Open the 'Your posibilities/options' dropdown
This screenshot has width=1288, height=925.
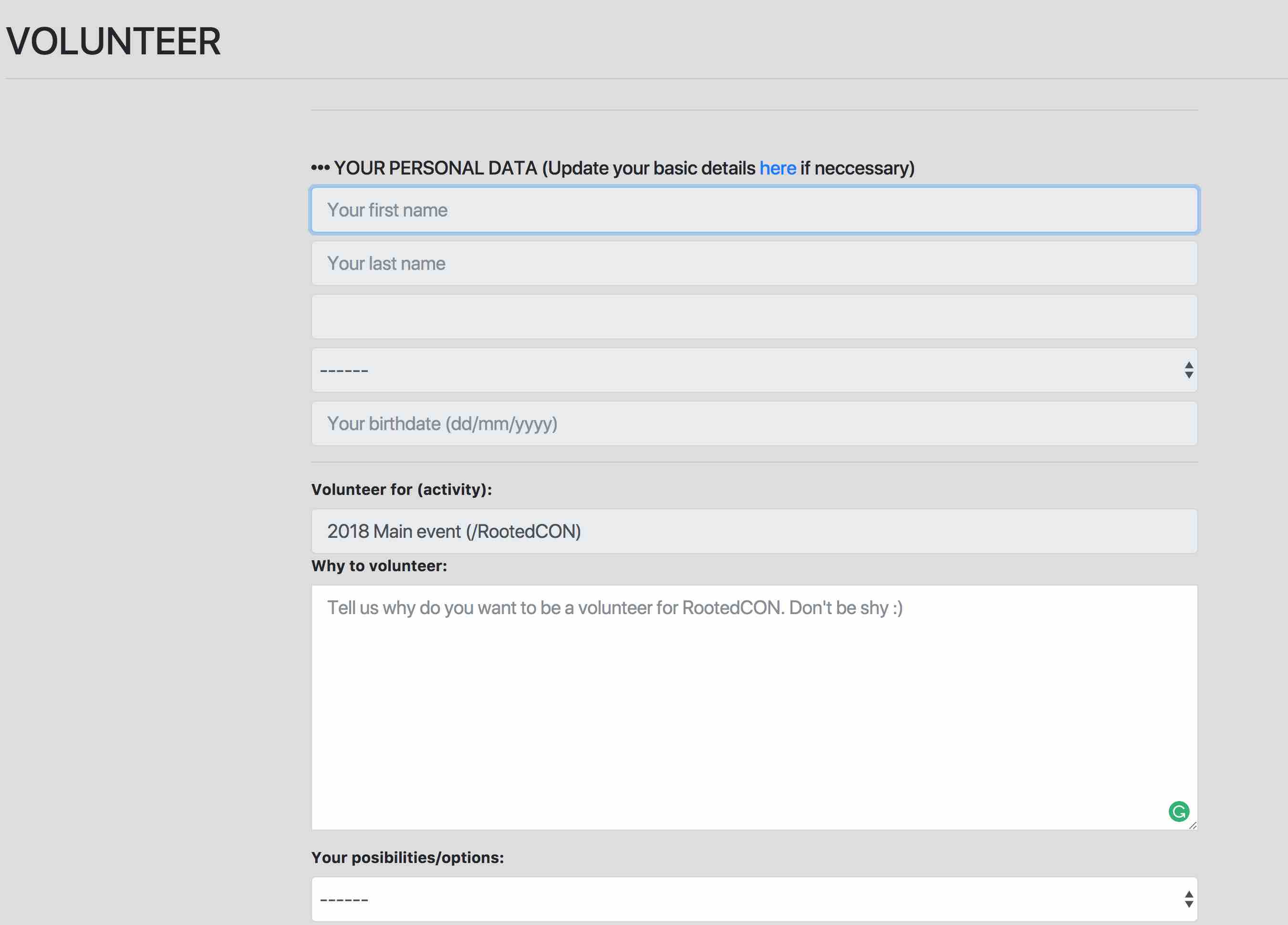pos(754,899)
